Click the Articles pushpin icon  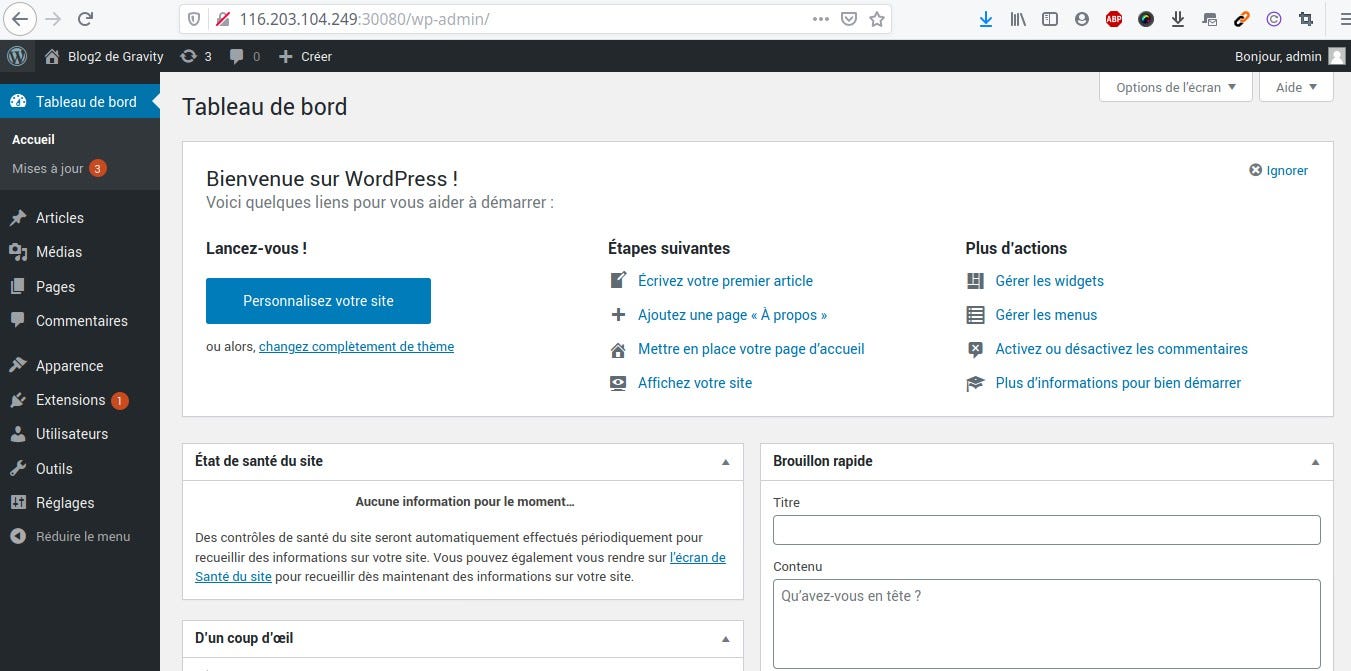(x=18, y=218)
